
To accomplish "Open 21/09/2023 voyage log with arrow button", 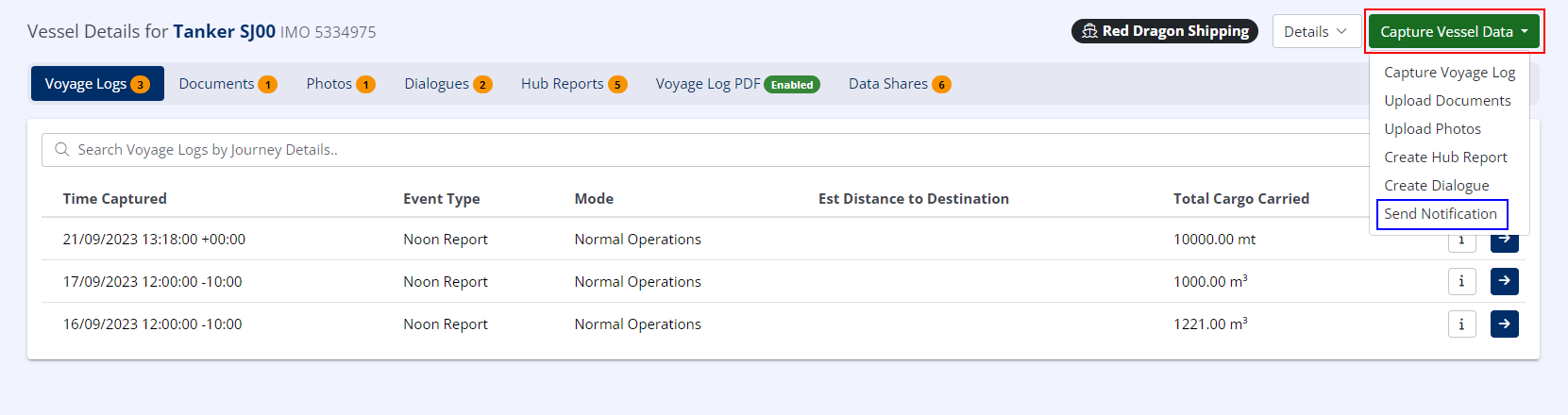I will click(1504, 241).
